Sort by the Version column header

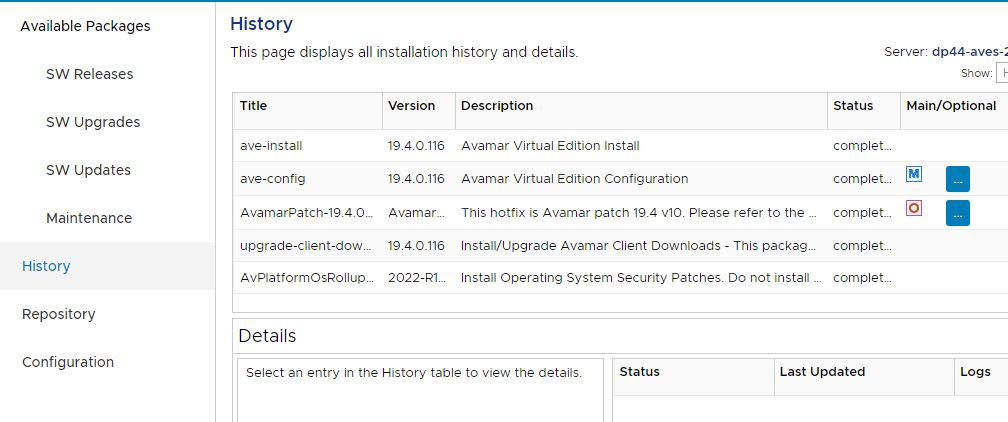(412, 106)
